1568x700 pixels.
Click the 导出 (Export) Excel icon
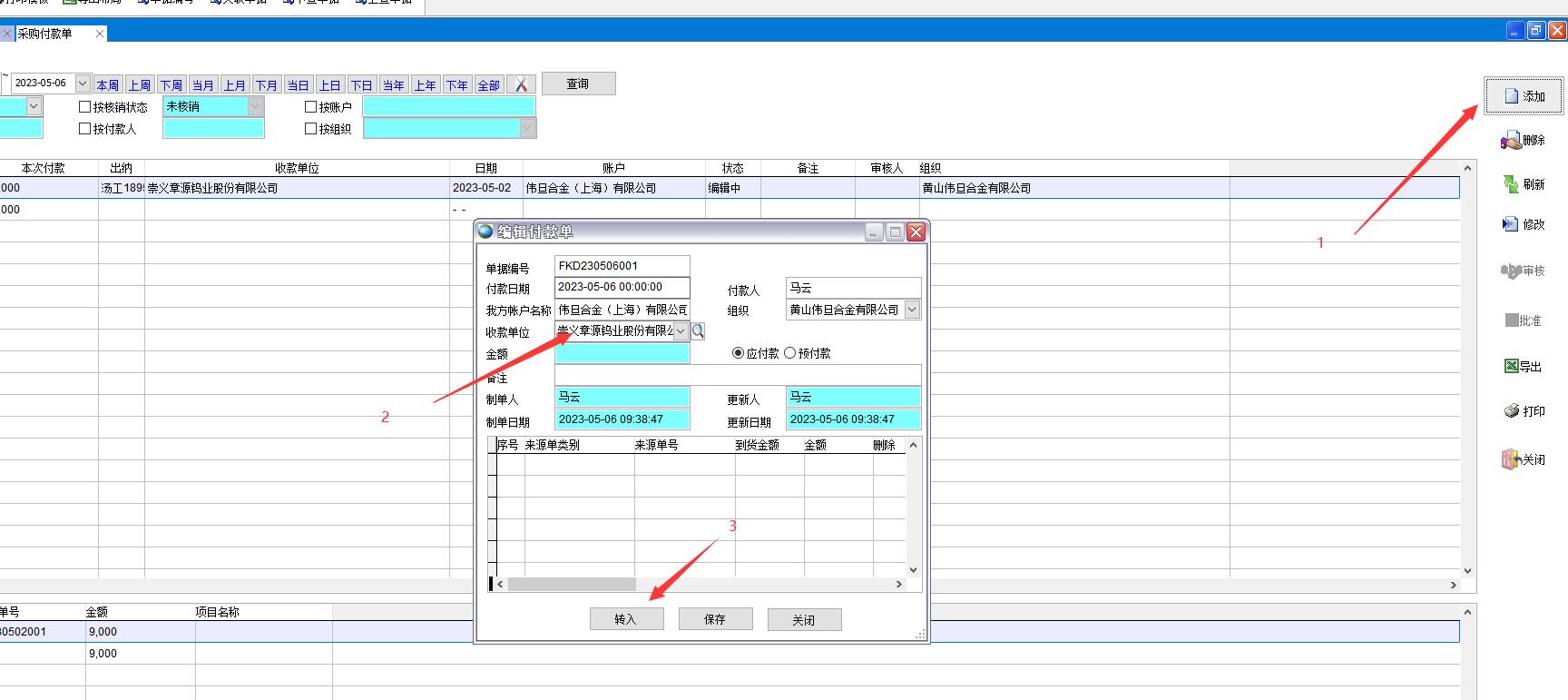pyautogui.click(x=1512, y=366)
